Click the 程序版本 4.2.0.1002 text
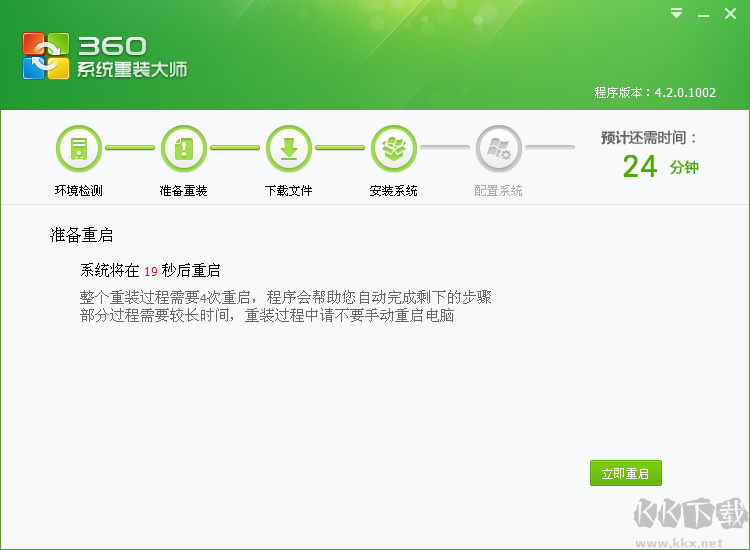Image resolution: width=750 pixels, height=550 pixels. 655,92
